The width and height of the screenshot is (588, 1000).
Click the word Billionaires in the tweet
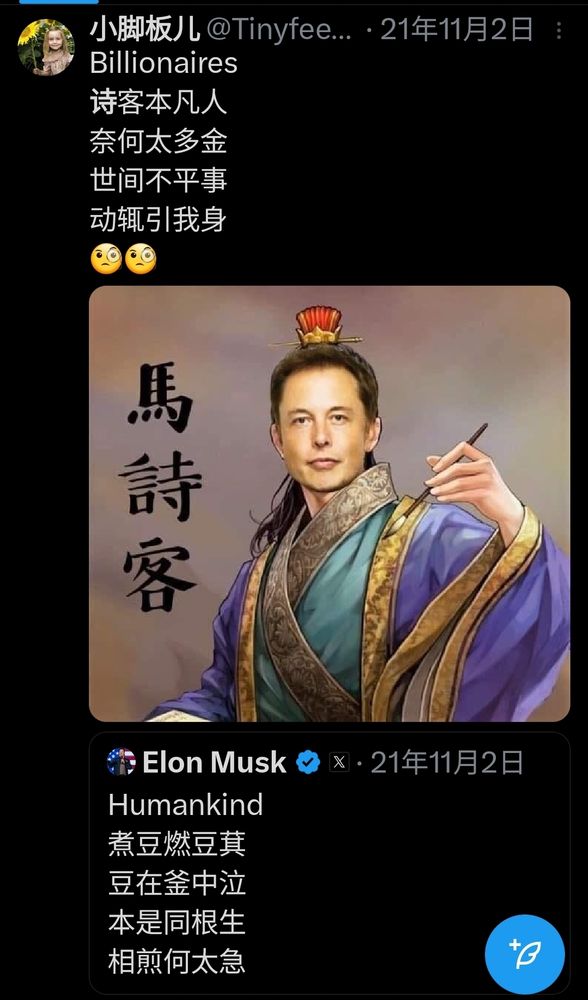coord(164,63)
